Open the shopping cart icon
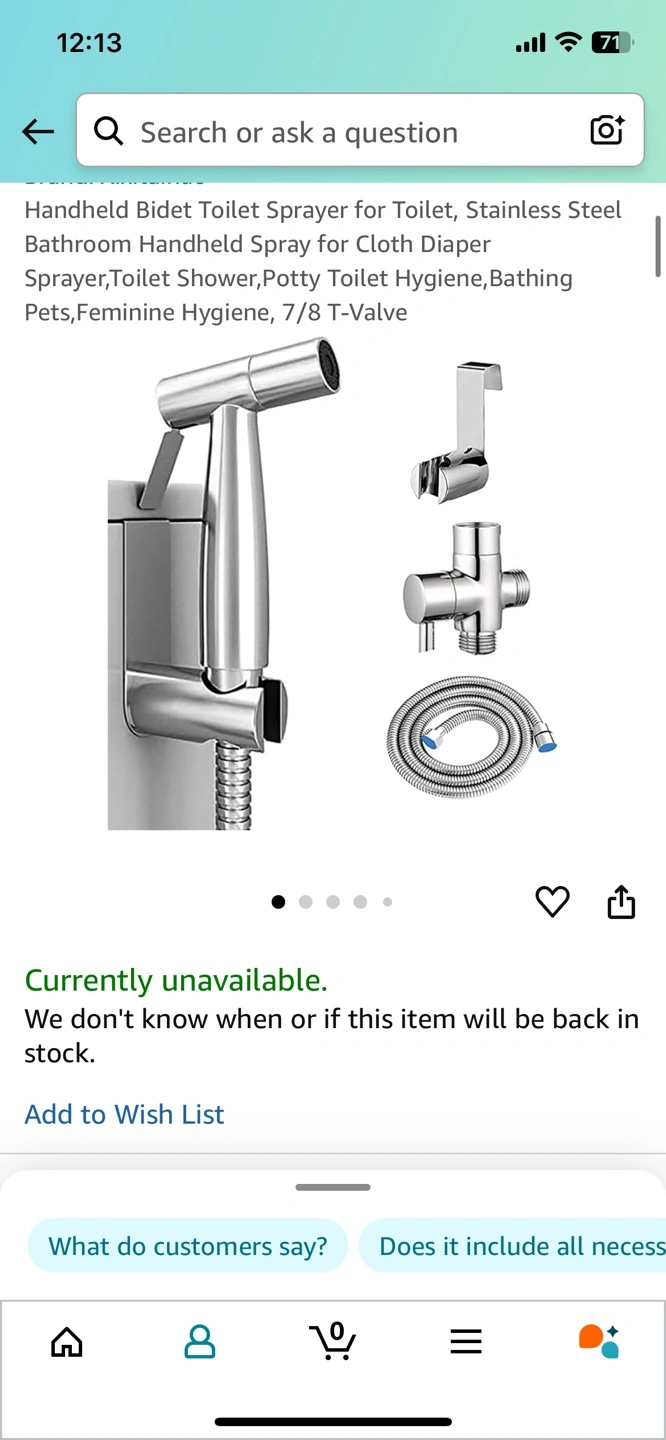 (x=333, y=1341)
